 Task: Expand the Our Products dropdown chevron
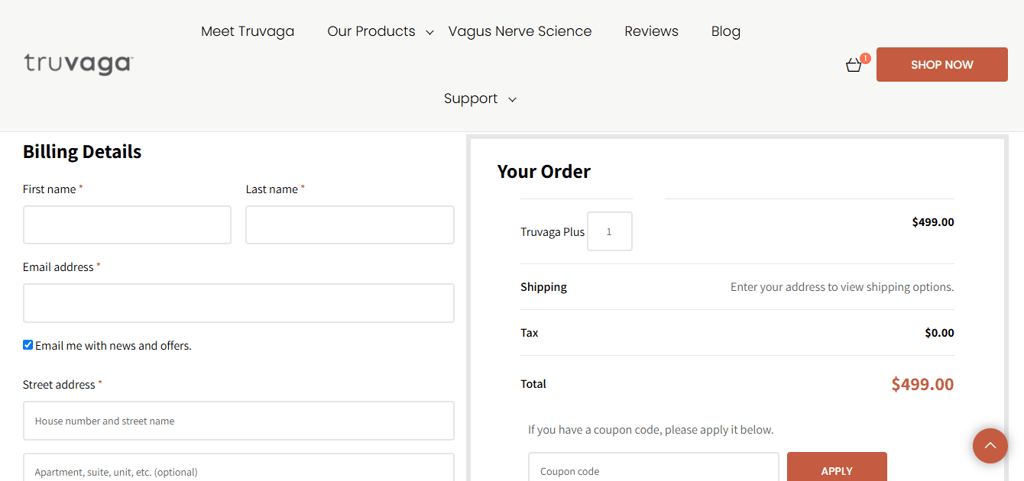pos(430,32)
